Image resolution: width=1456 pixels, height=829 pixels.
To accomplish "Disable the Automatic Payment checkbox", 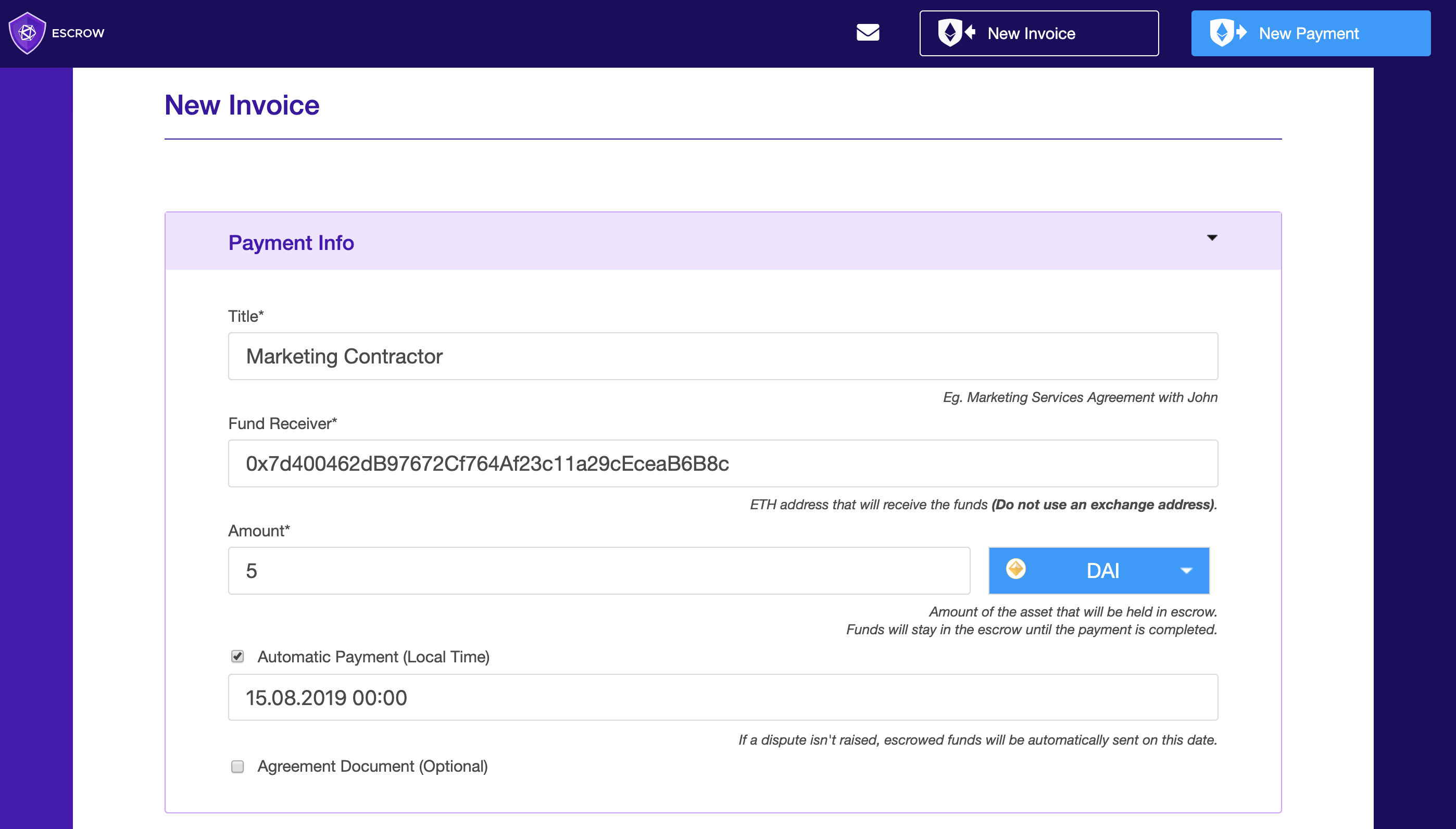I will click(237, 657).
